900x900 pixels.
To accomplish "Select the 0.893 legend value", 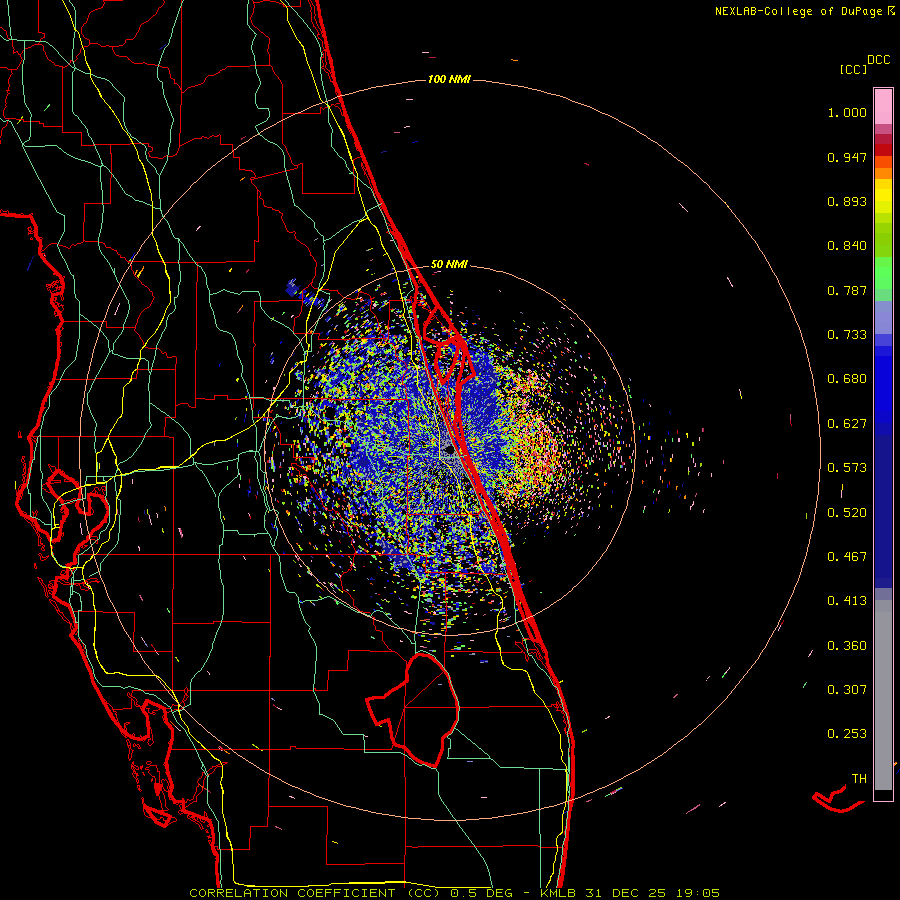I will point(847,201).
